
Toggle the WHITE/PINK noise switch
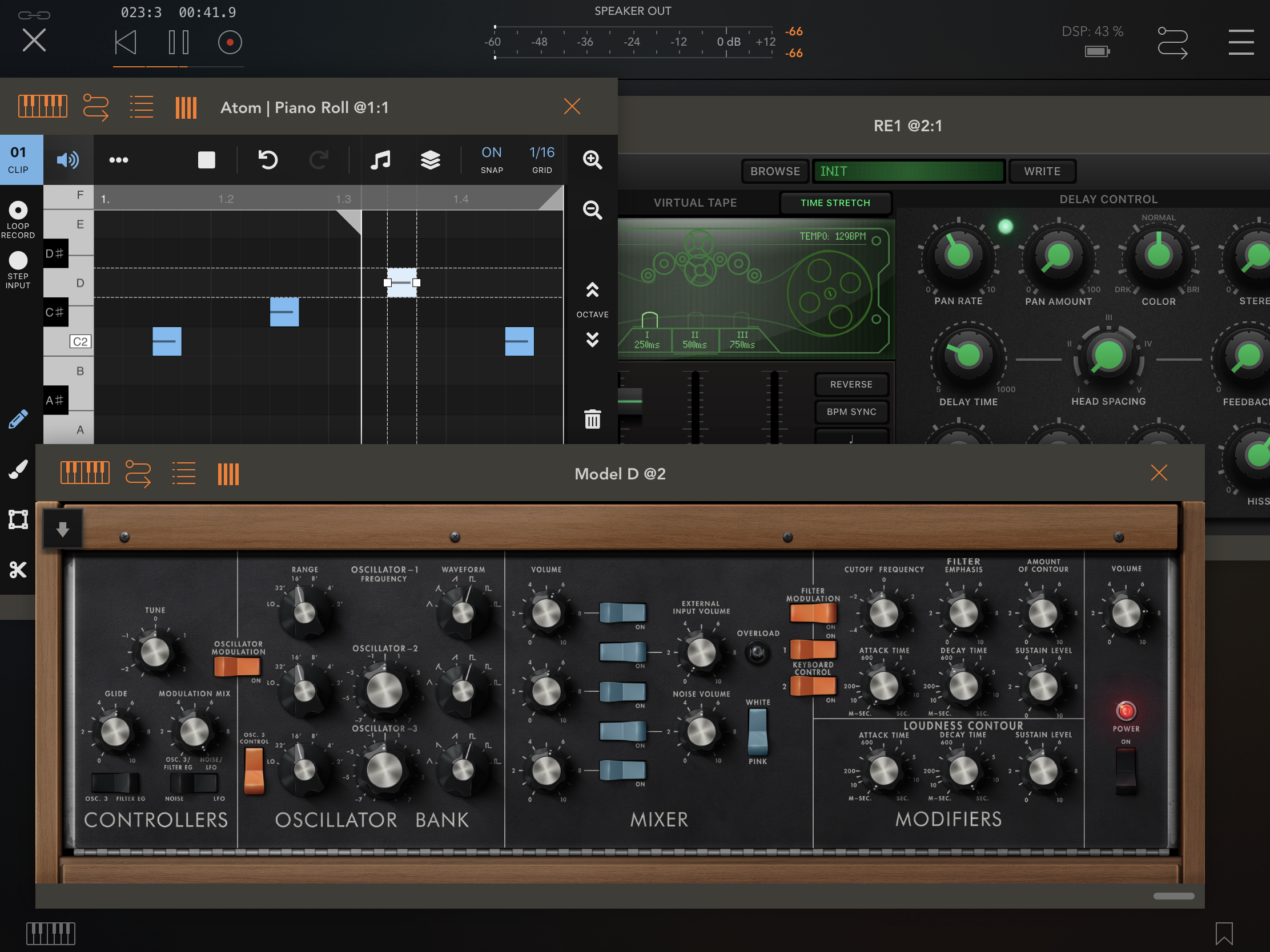(x=758, y=732)
